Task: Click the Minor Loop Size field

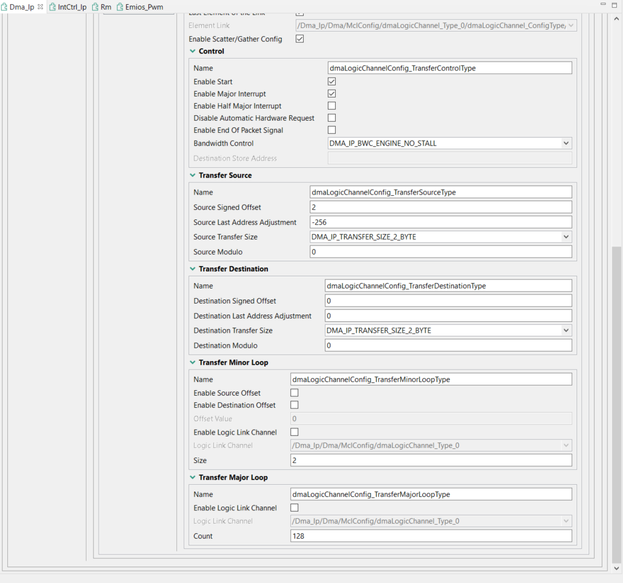Action: (x=431, y=460)
